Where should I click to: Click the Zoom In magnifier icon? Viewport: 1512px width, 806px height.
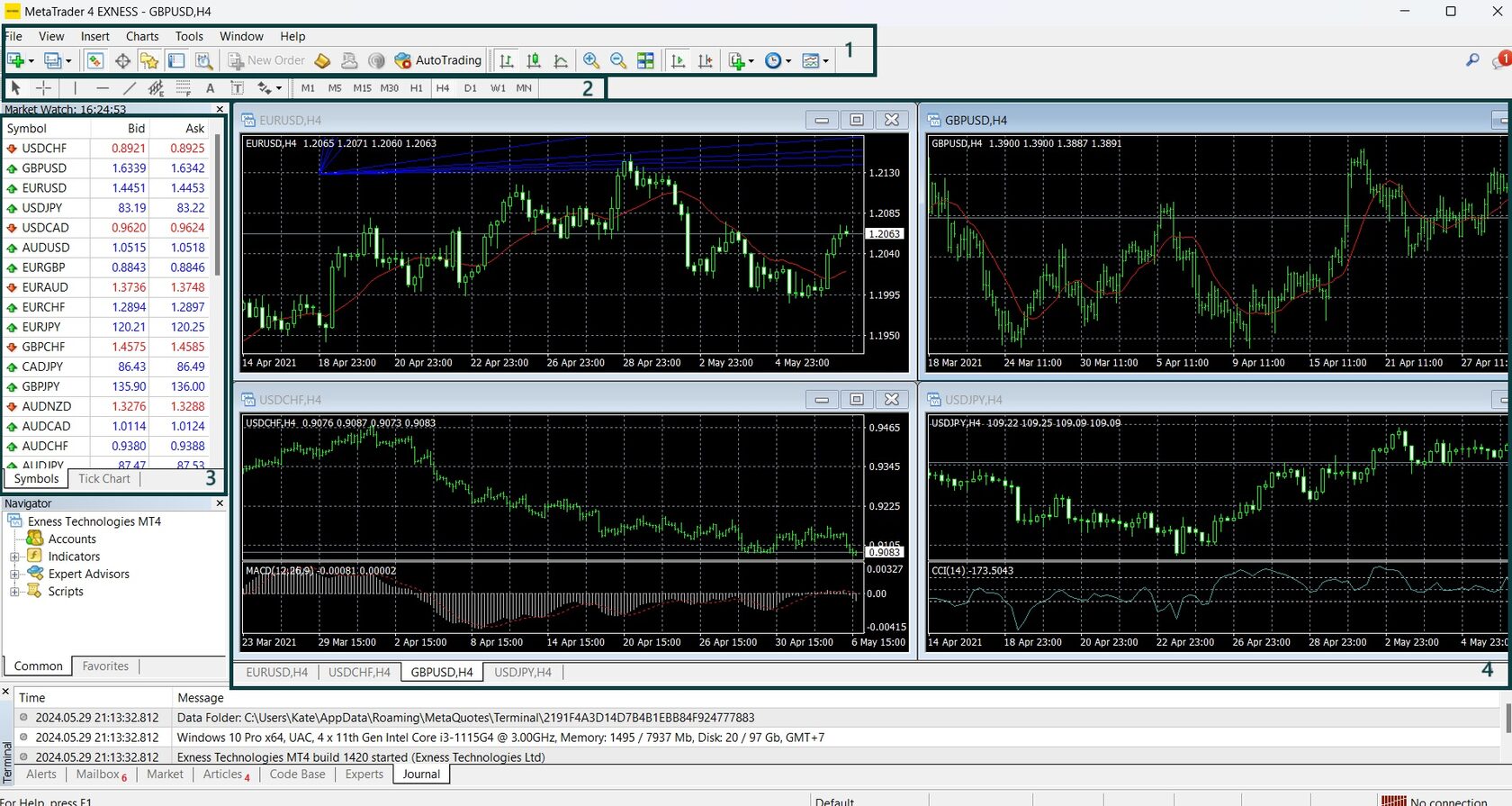591,60
